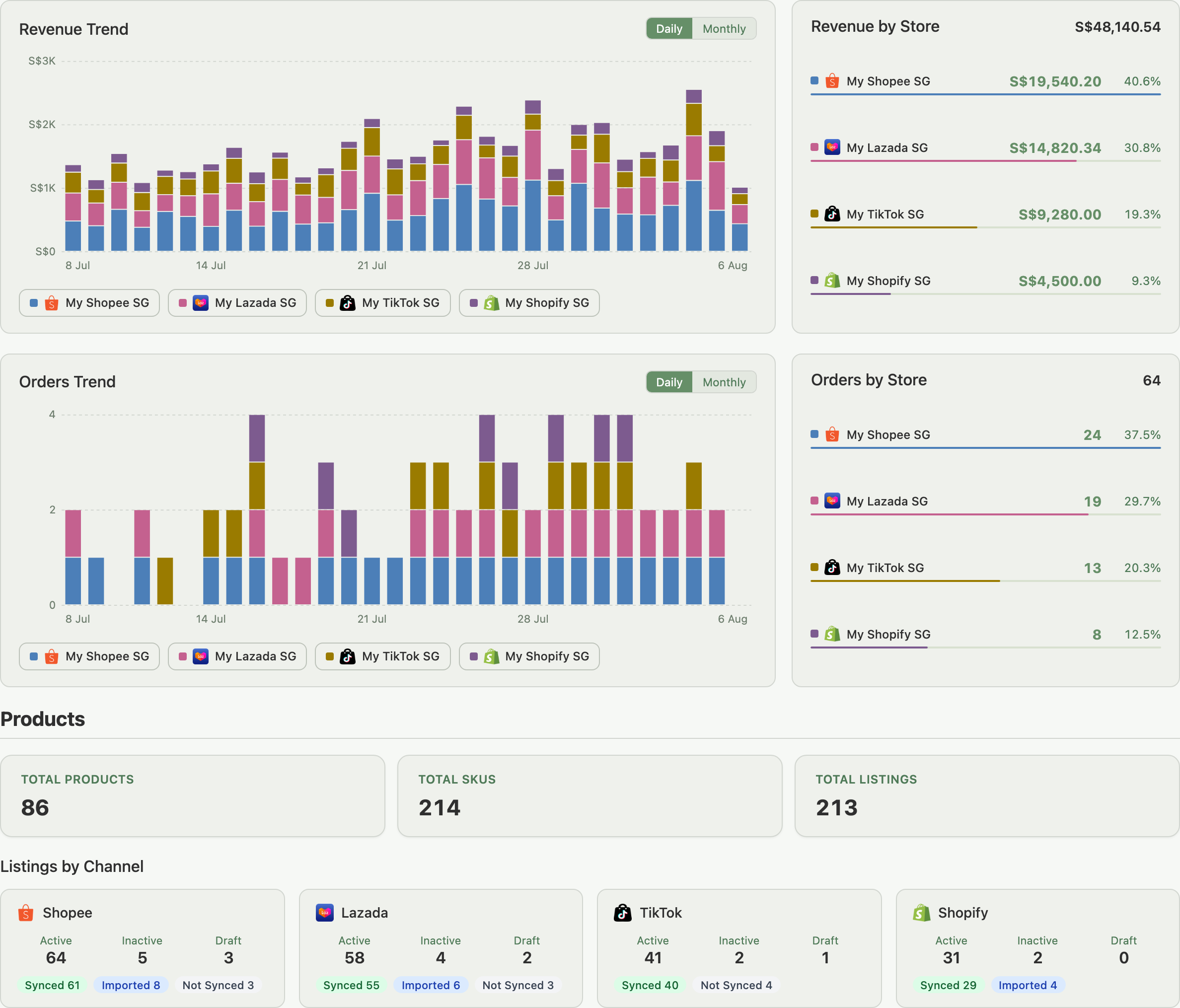Click Shopify icon in Revenue by Store
Viewport: 1180px width, 1008px height.
point(832,281)
